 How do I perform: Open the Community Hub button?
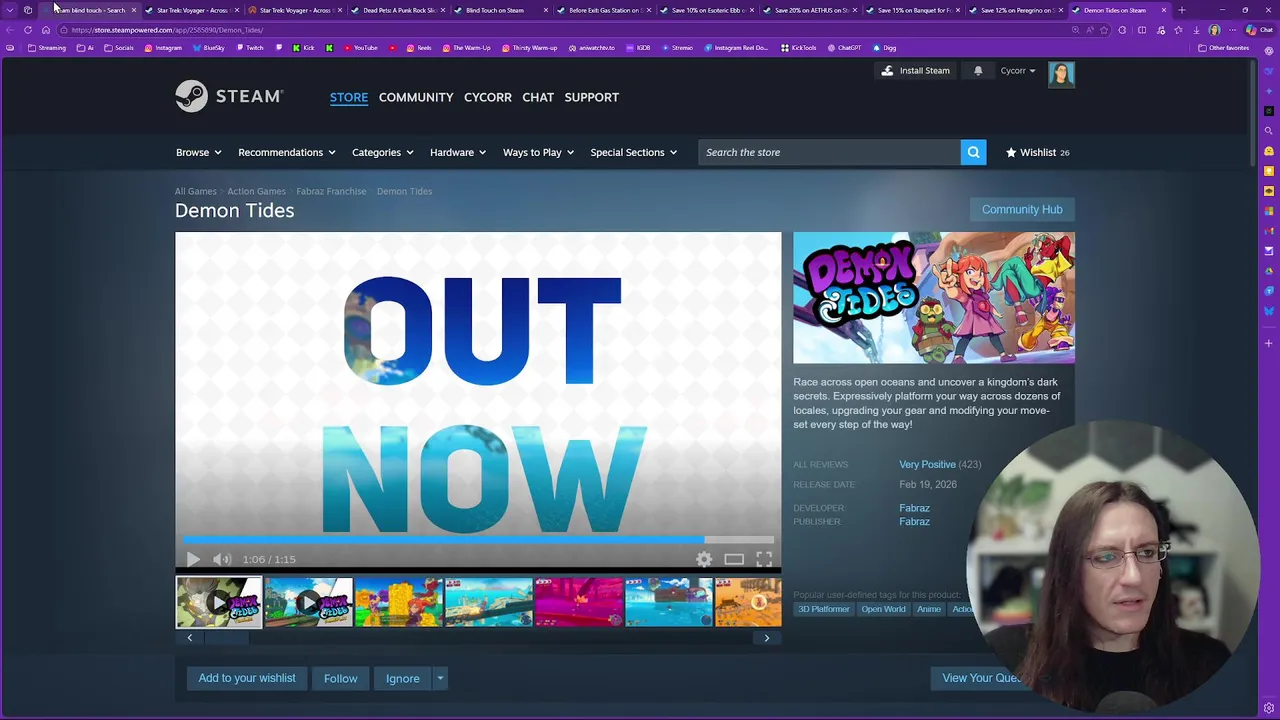[x=1022, y=210]
